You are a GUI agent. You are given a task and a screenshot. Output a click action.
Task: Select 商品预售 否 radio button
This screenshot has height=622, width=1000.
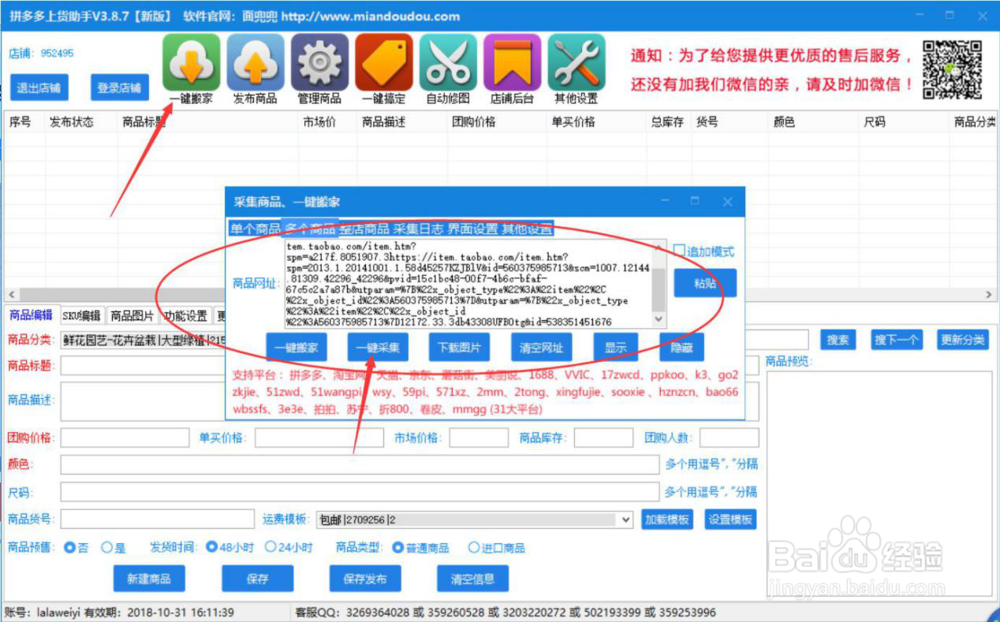point(70,547)
